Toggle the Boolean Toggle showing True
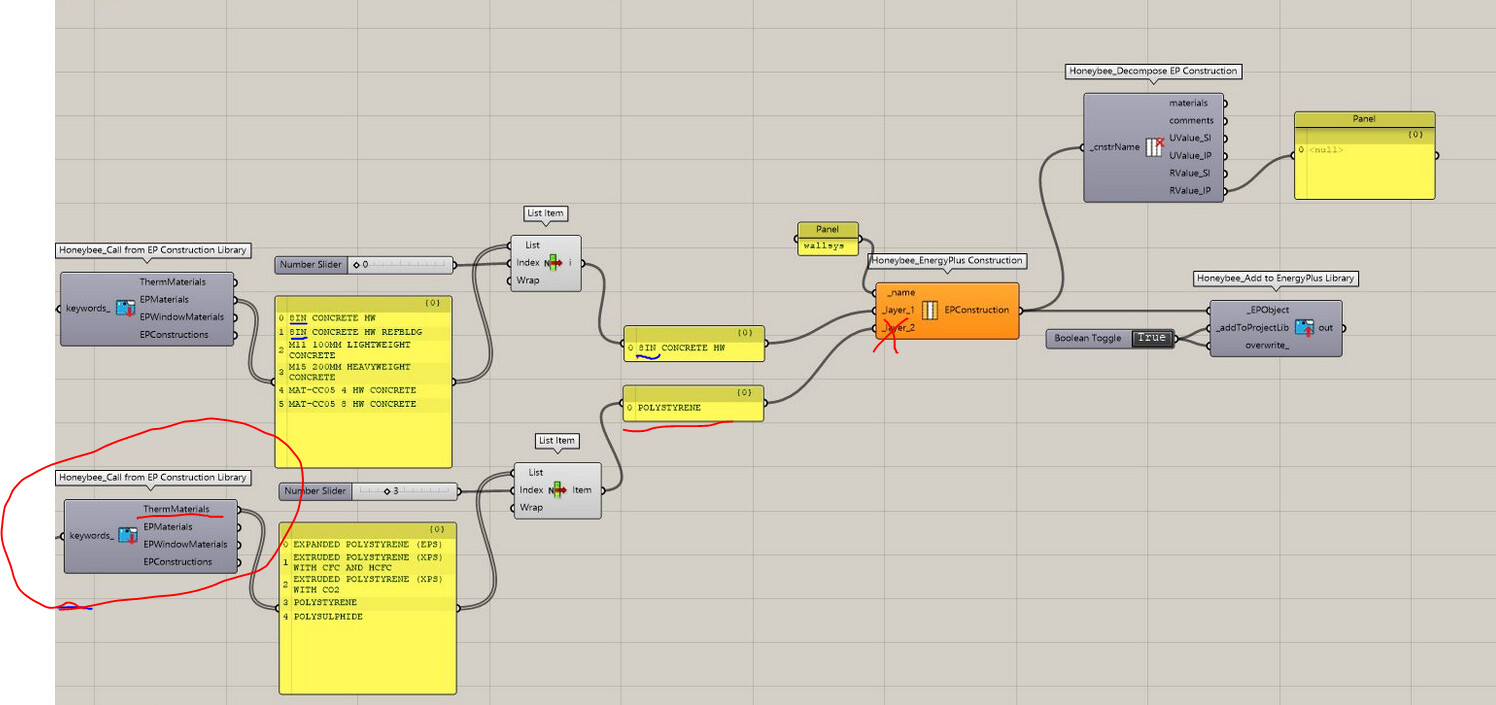Image resolution: width=1496 pixels, height=705 pixels. (1152, 338)
